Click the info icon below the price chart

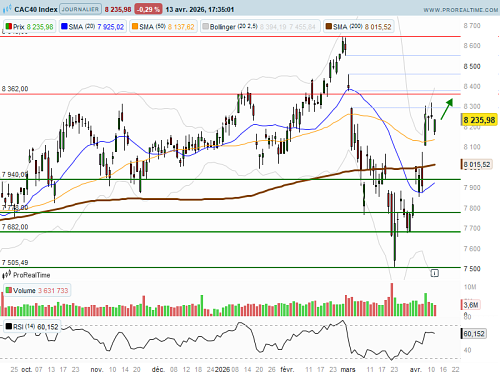[x=434, y=273]
